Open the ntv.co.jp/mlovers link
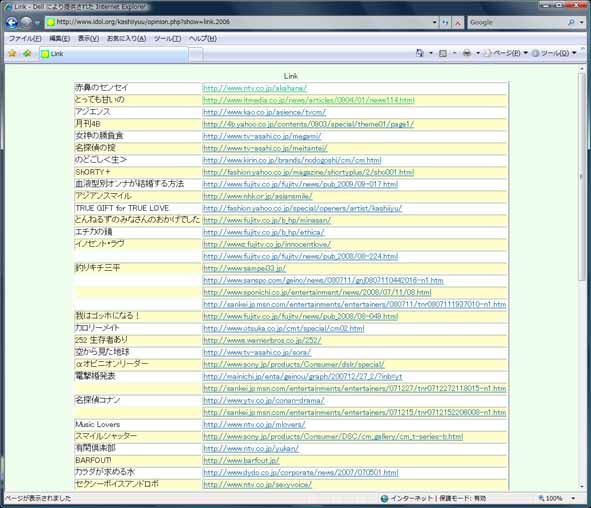The image size is (591, 508). pyautogui.click(x=254, y=425)
